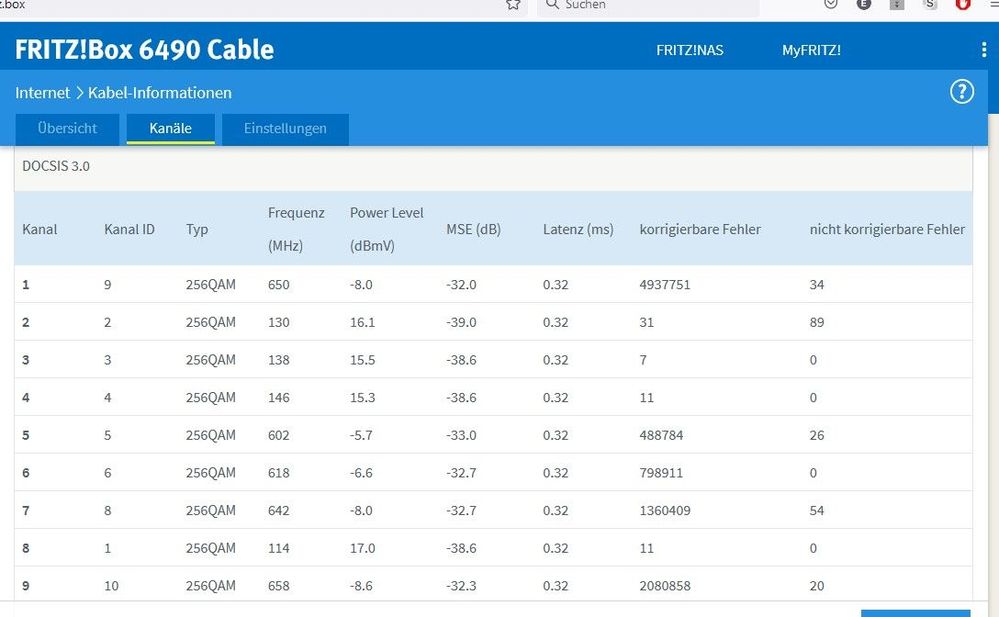Click frequency 642 in channel 7 row
Image resolution: width=999 pixels, height=617 pixels.
tap(278, 511)
